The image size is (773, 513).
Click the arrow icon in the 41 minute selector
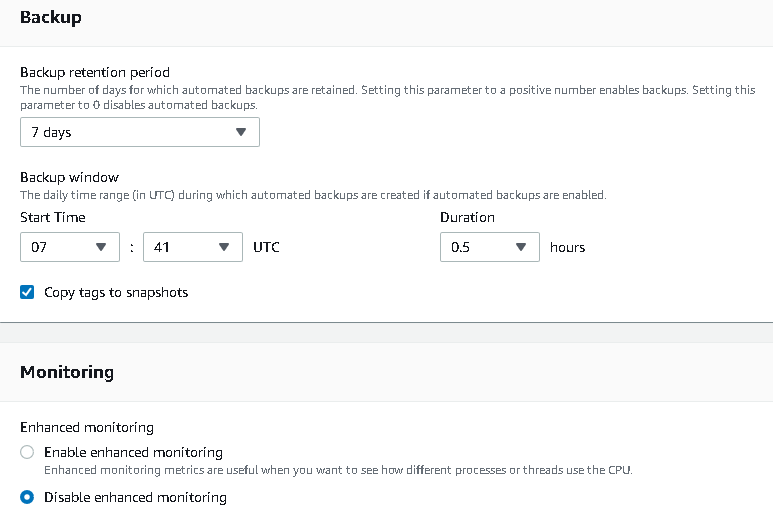point(224,247)
